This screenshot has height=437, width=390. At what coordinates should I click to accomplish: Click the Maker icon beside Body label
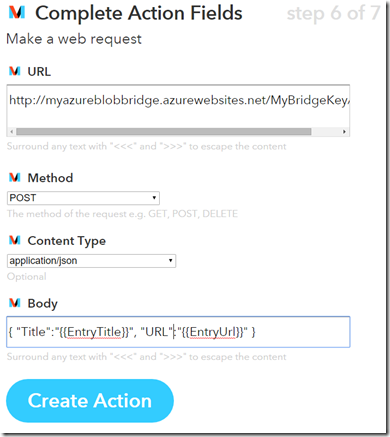click(x=15, y=303)
